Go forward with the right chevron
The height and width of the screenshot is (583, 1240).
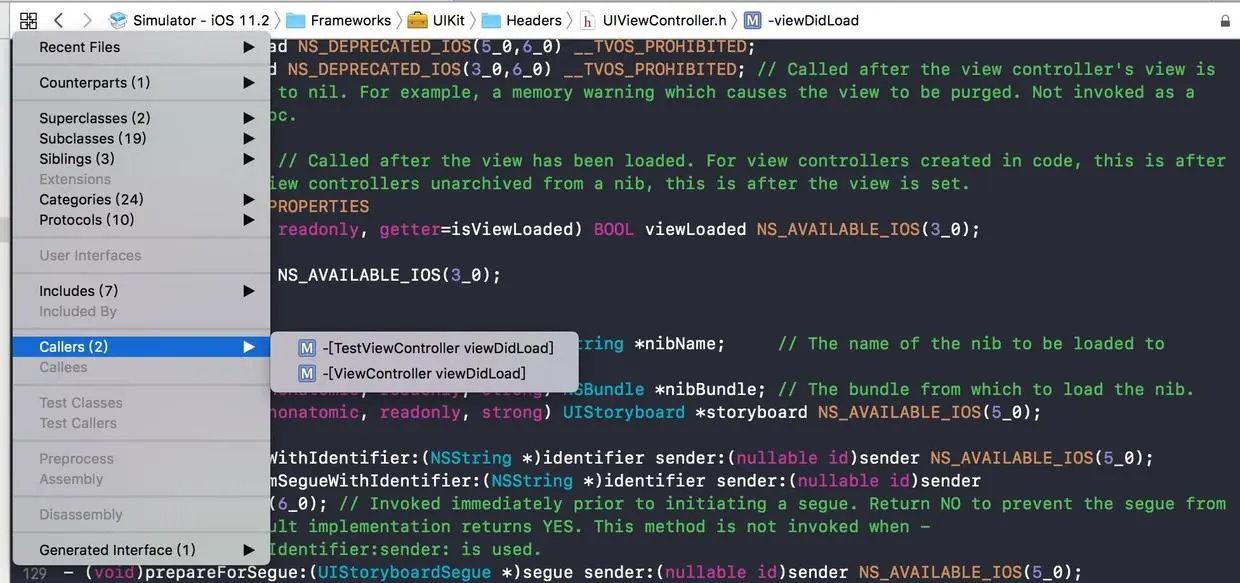pyautogui.click(x=87, y=20)
